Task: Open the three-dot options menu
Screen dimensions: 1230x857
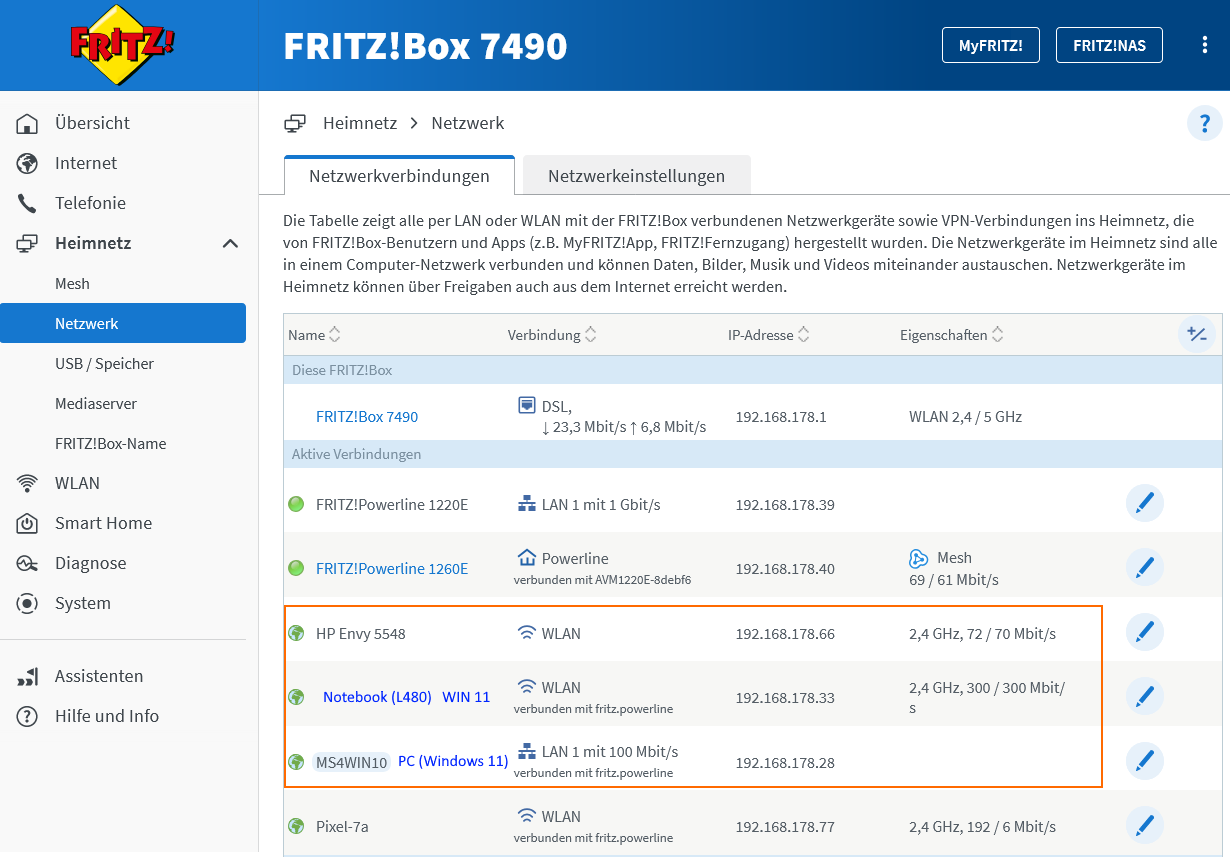Action: [1205, 45]
